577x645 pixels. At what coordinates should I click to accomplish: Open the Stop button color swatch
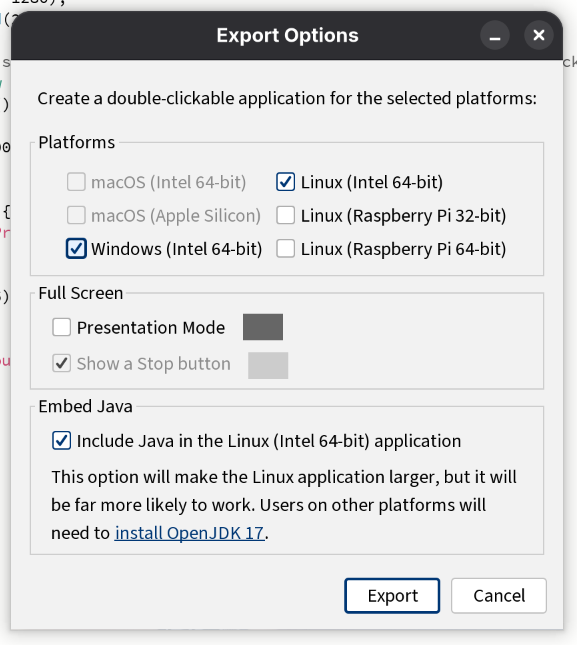tap(268, 365)
